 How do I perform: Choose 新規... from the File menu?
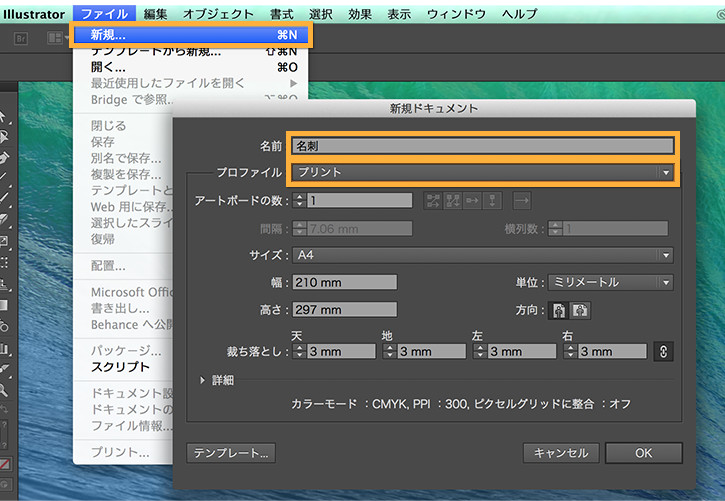tap(191, 35)
